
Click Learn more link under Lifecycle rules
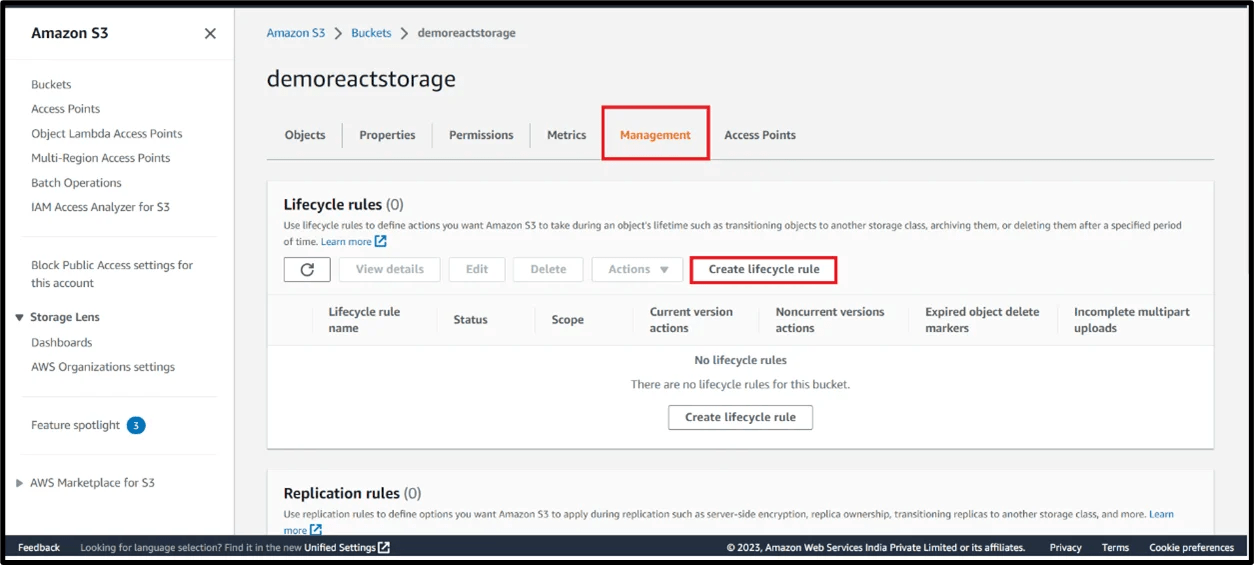(x=346, y=242)
